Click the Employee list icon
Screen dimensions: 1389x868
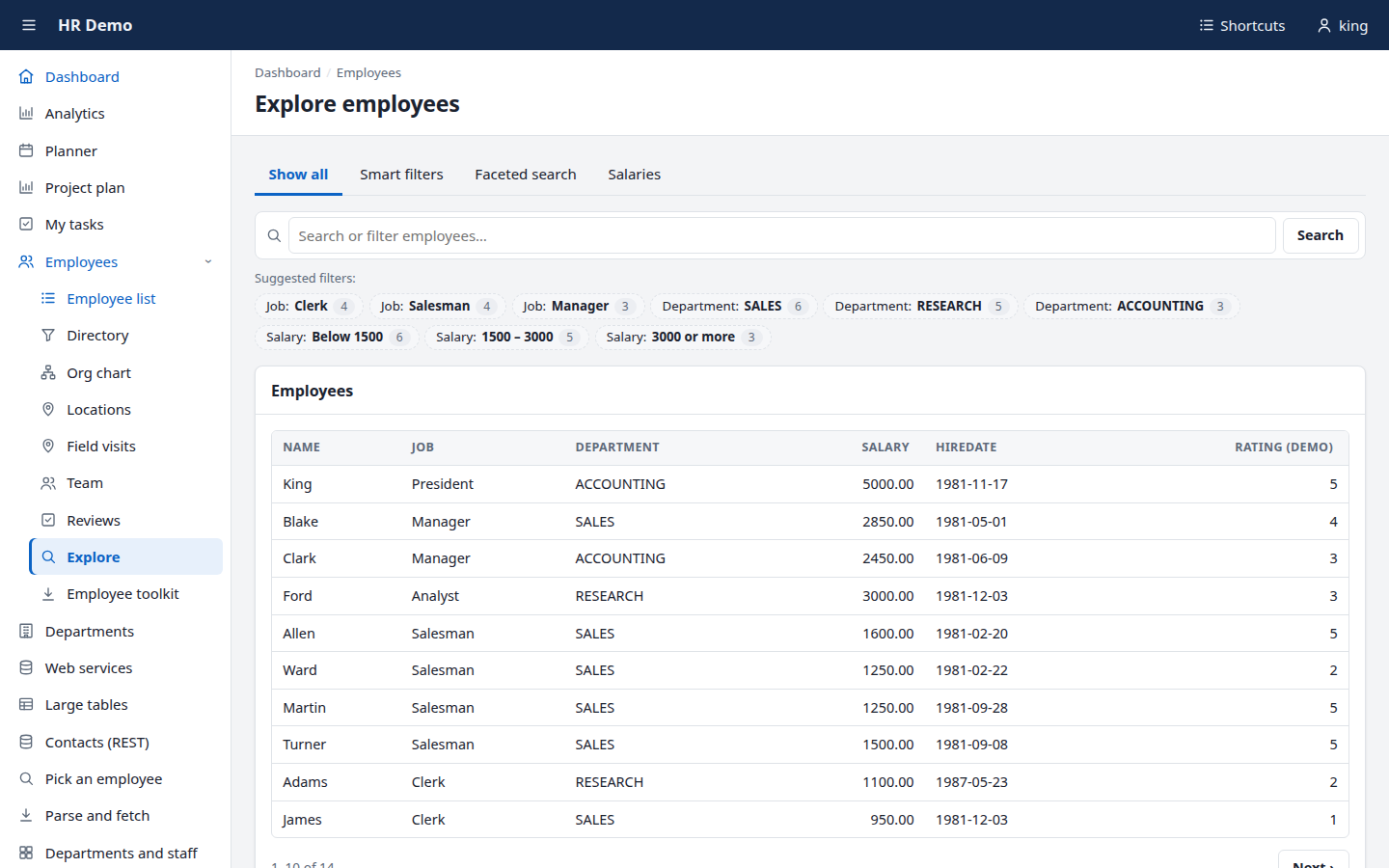click(48, 298)
